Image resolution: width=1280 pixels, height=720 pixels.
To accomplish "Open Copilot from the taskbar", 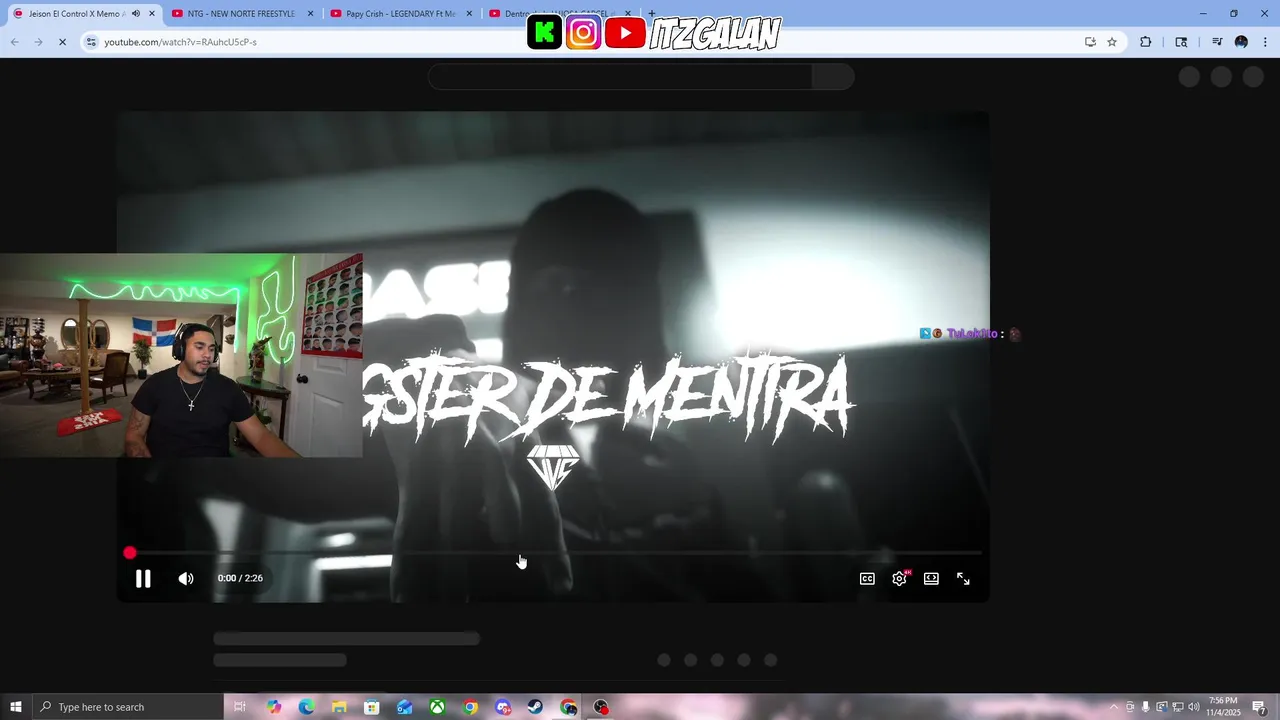I will click(x=274, y=707).
